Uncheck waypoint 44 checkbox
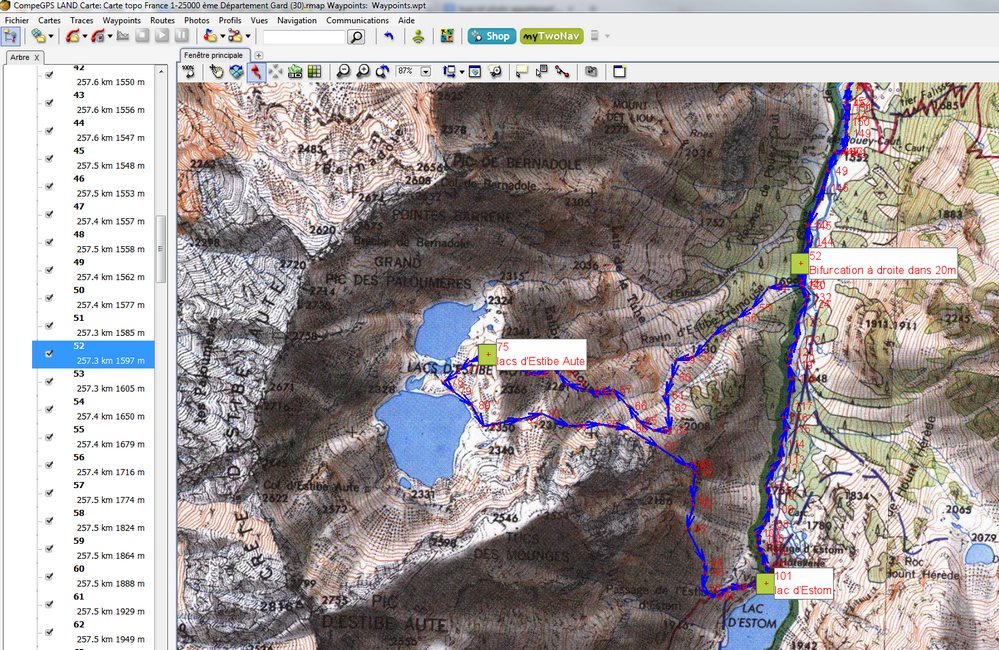 [49, 130]
